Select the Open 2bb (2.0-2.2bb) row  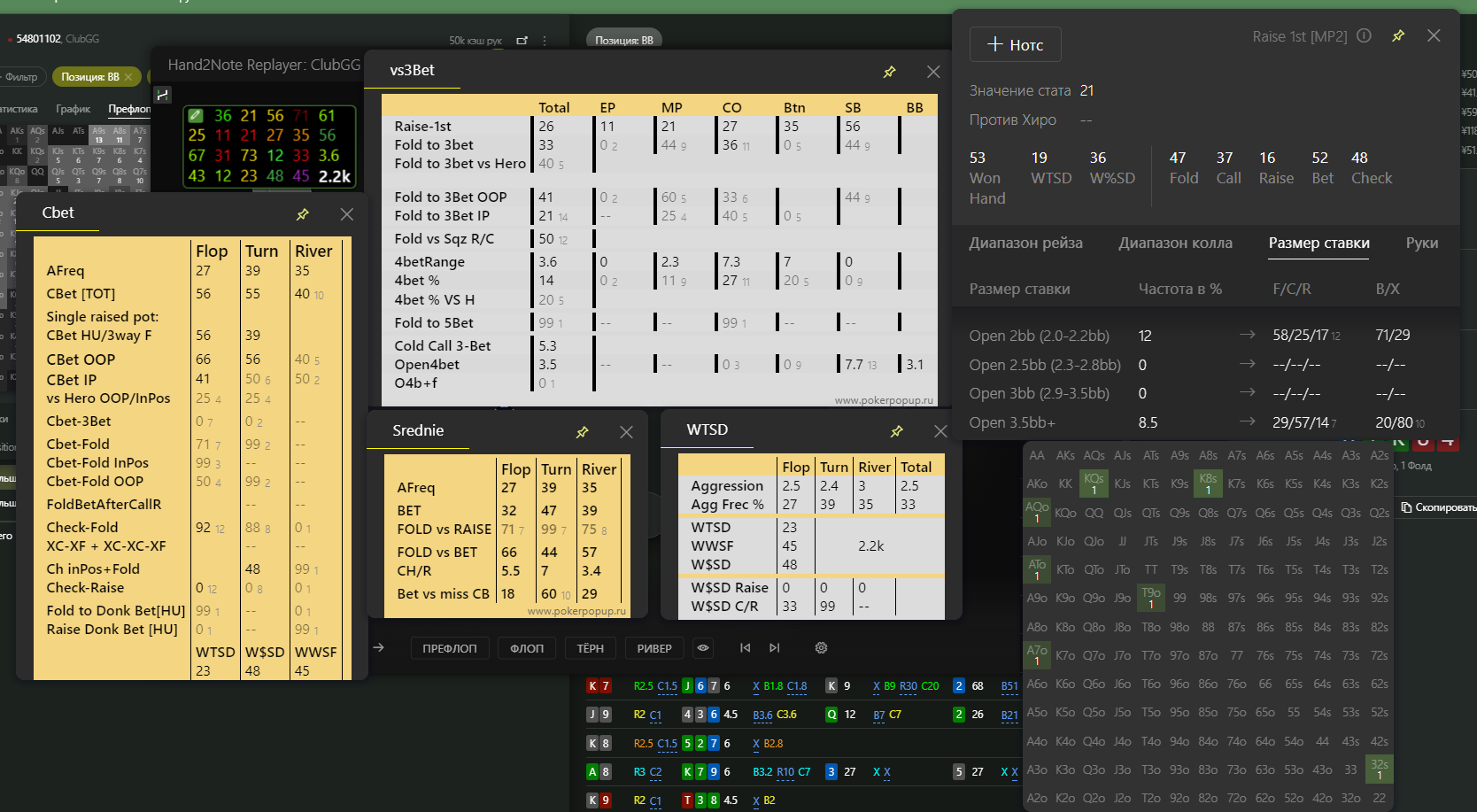[x=1205, y=336]
